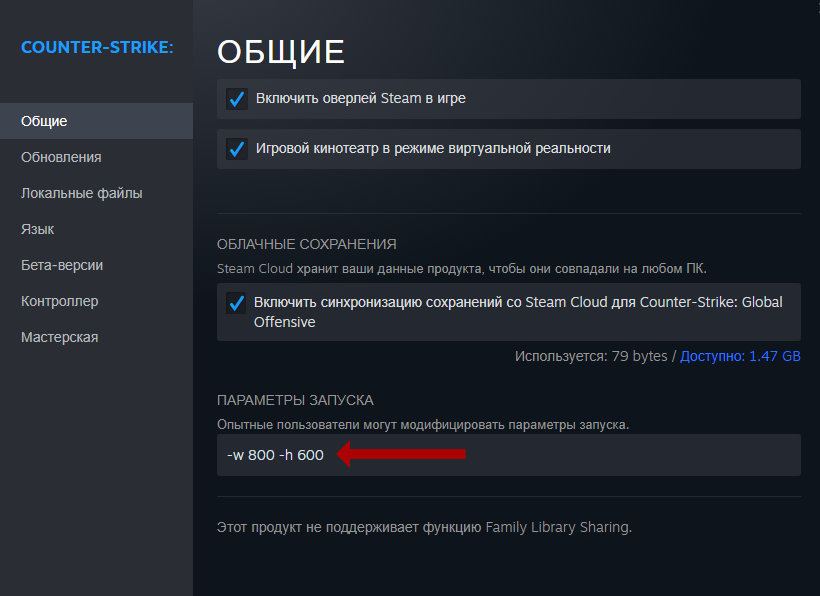Switch to the 'Язык' settings tab
Image resolution: width=820 pixels, height=596 pixels.
[x=38, y=229]
